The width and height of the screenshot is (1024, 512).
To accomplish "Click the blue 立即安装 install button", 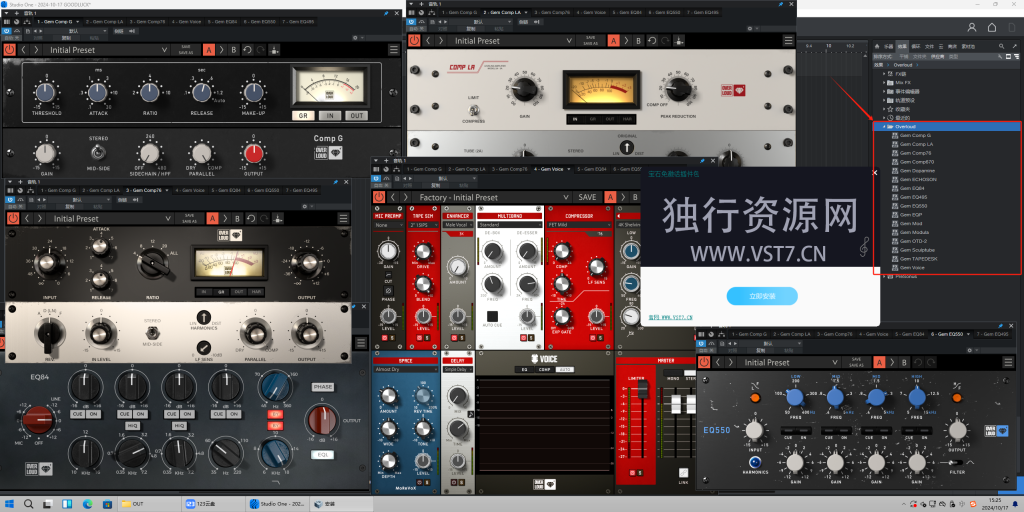I will [762, 296].
